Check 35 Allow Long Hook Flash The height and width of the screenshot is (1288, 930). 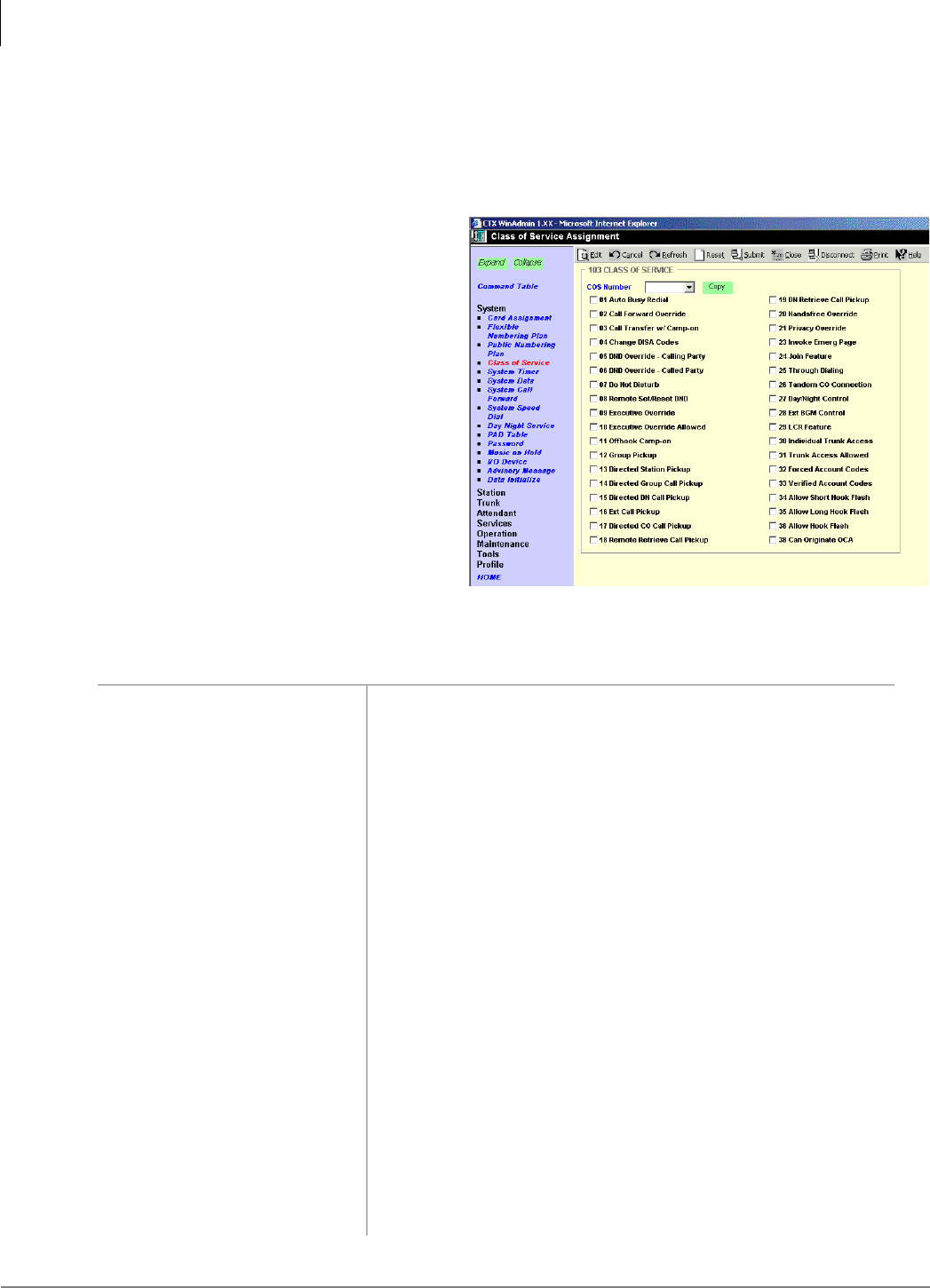pos(773,512)
